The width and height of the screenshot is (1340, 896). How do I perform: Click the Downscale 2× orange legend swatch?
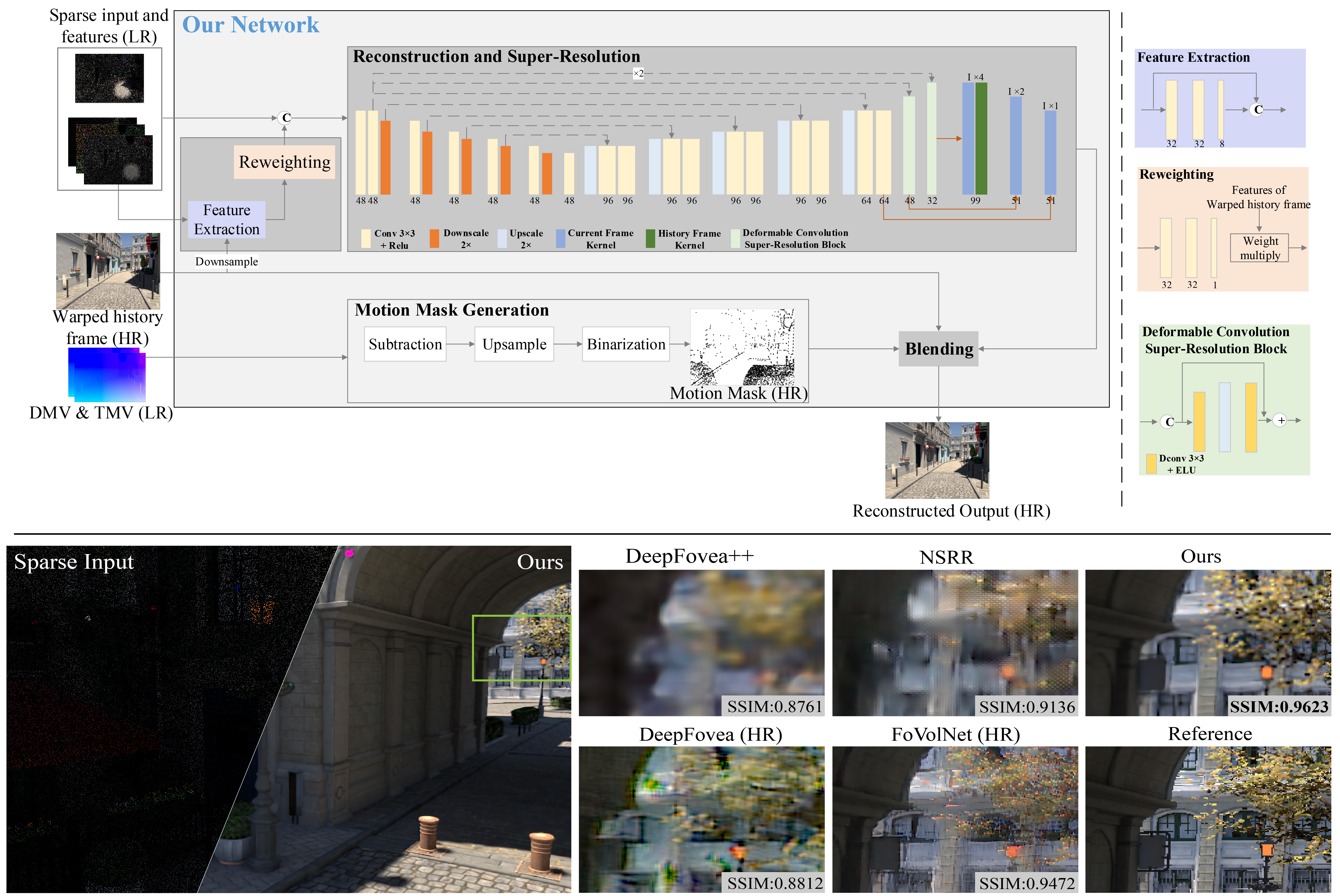(434, 238)
